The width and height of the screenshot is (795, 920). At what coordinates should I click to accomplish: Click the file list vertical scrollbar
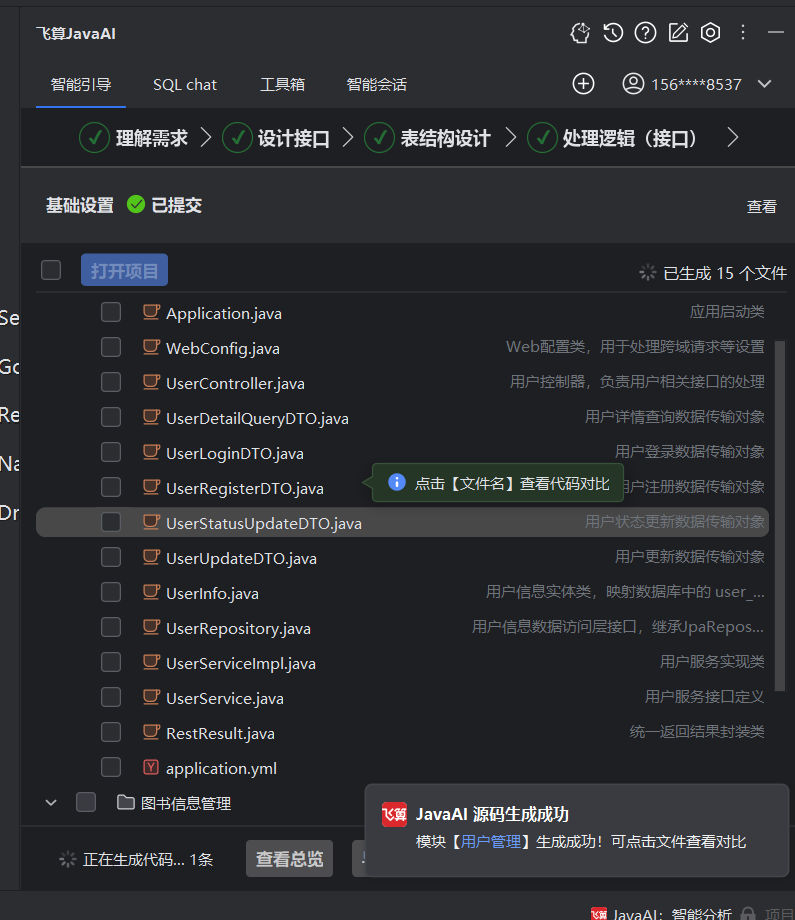(780, 516)
